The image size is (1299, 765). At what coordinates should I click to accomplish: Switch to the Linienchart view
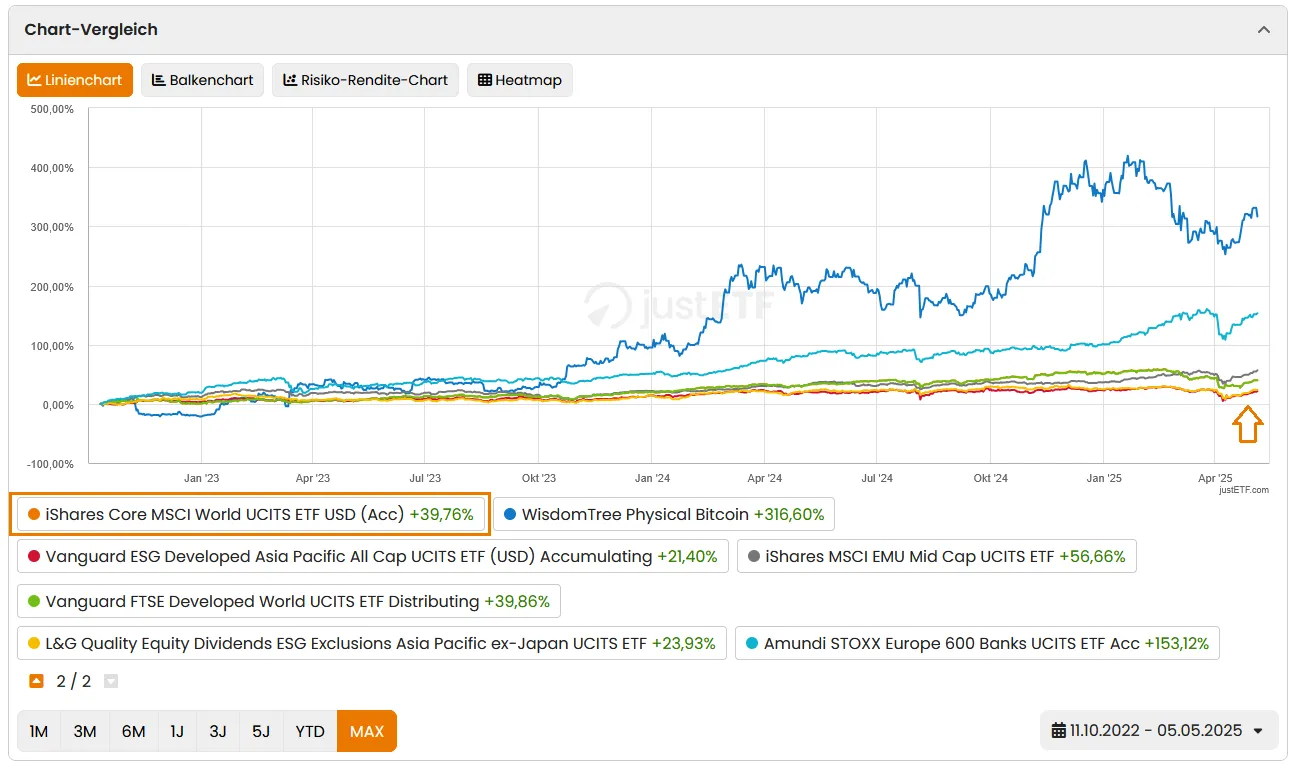(75, 80)
